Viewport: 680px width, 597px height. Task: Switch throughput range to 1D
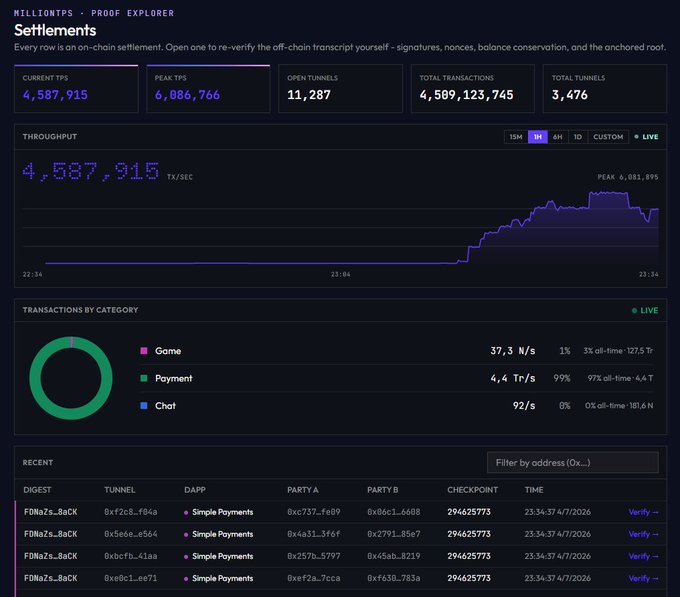[x=578, y=137]
